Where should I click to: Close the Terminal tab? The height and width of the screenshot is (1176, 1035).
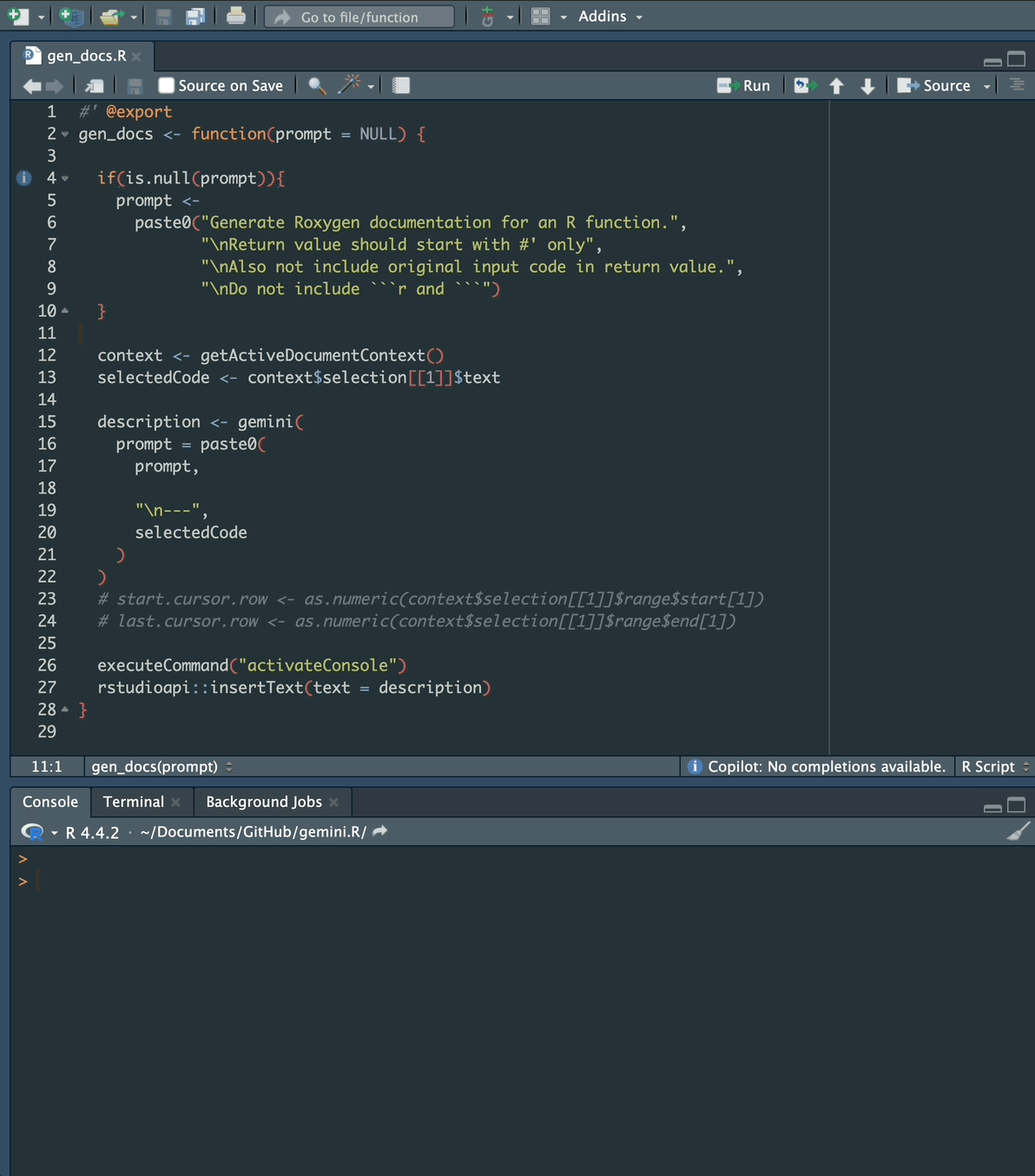[x=175, y=803]
